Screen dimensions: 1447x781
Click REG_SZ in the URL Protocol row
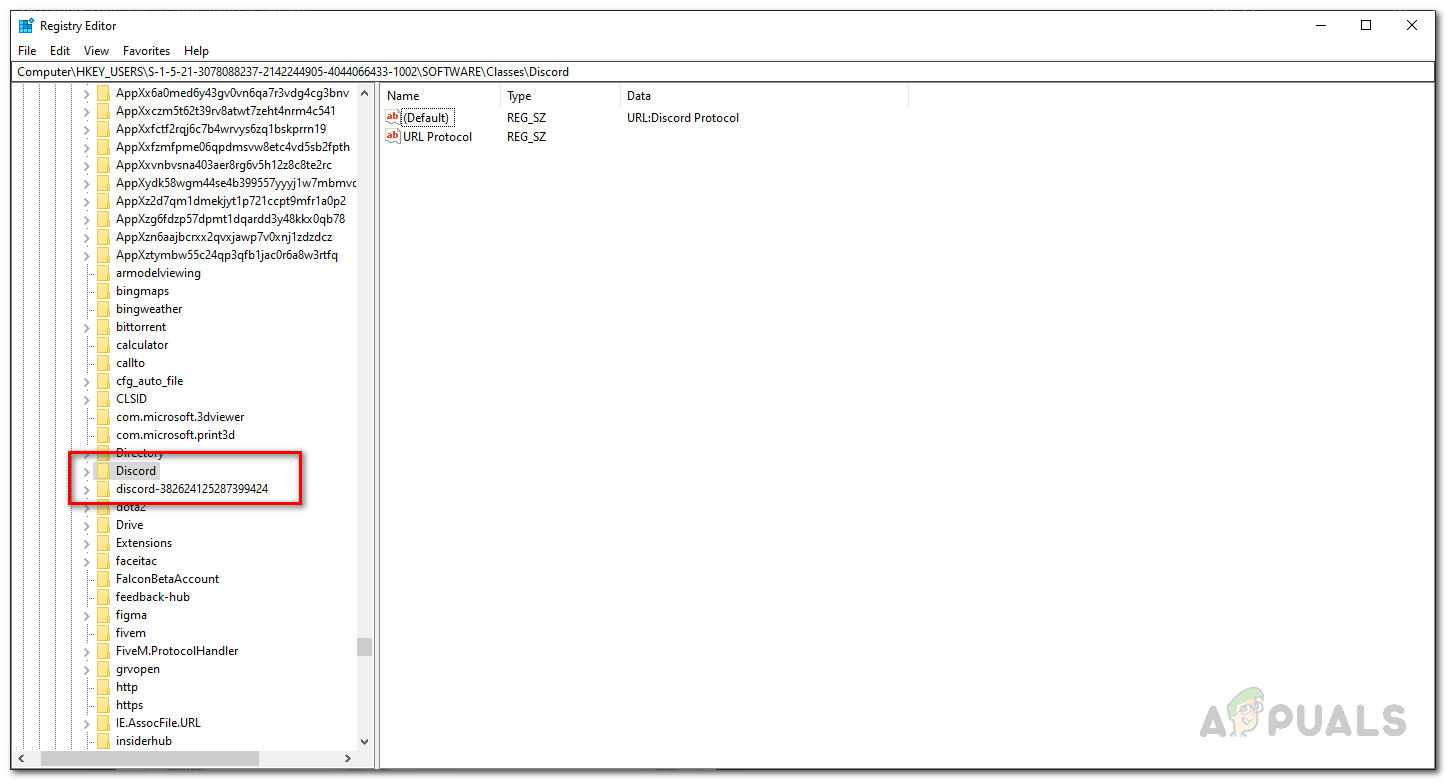click(526, 137)
